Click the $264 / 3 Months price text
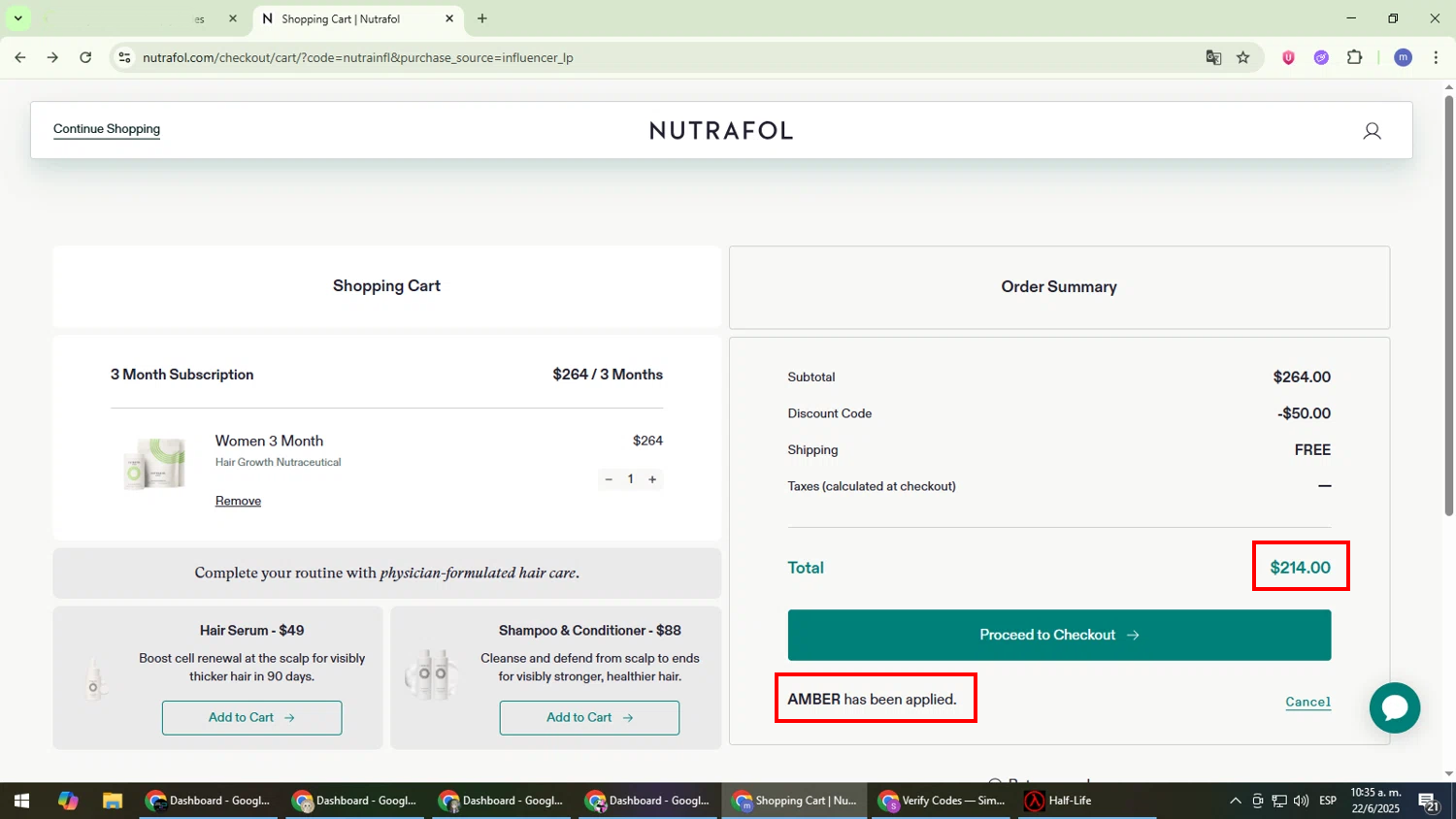 tap(608, 375)
